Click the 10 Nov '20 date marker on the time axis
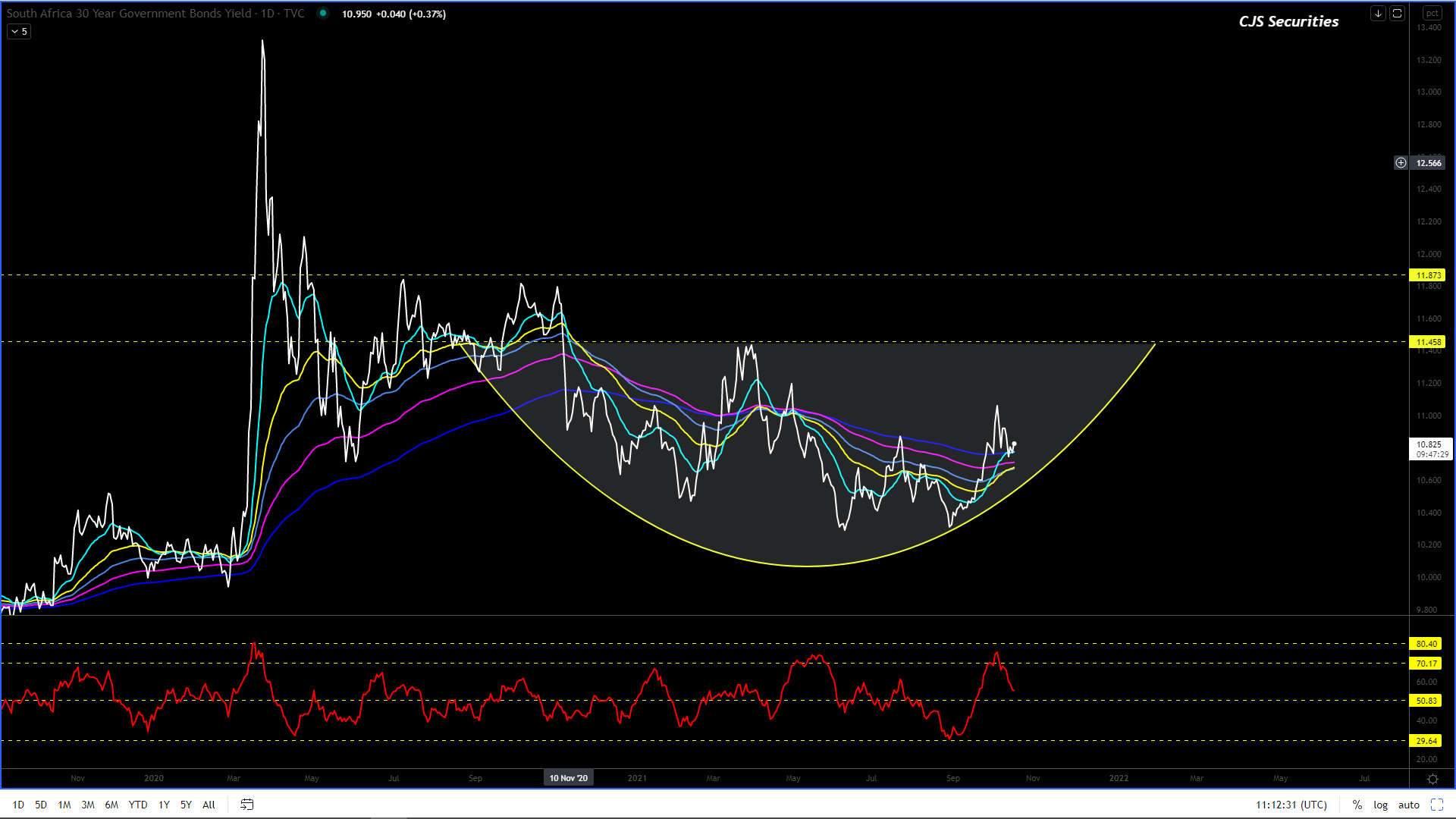 568,778
